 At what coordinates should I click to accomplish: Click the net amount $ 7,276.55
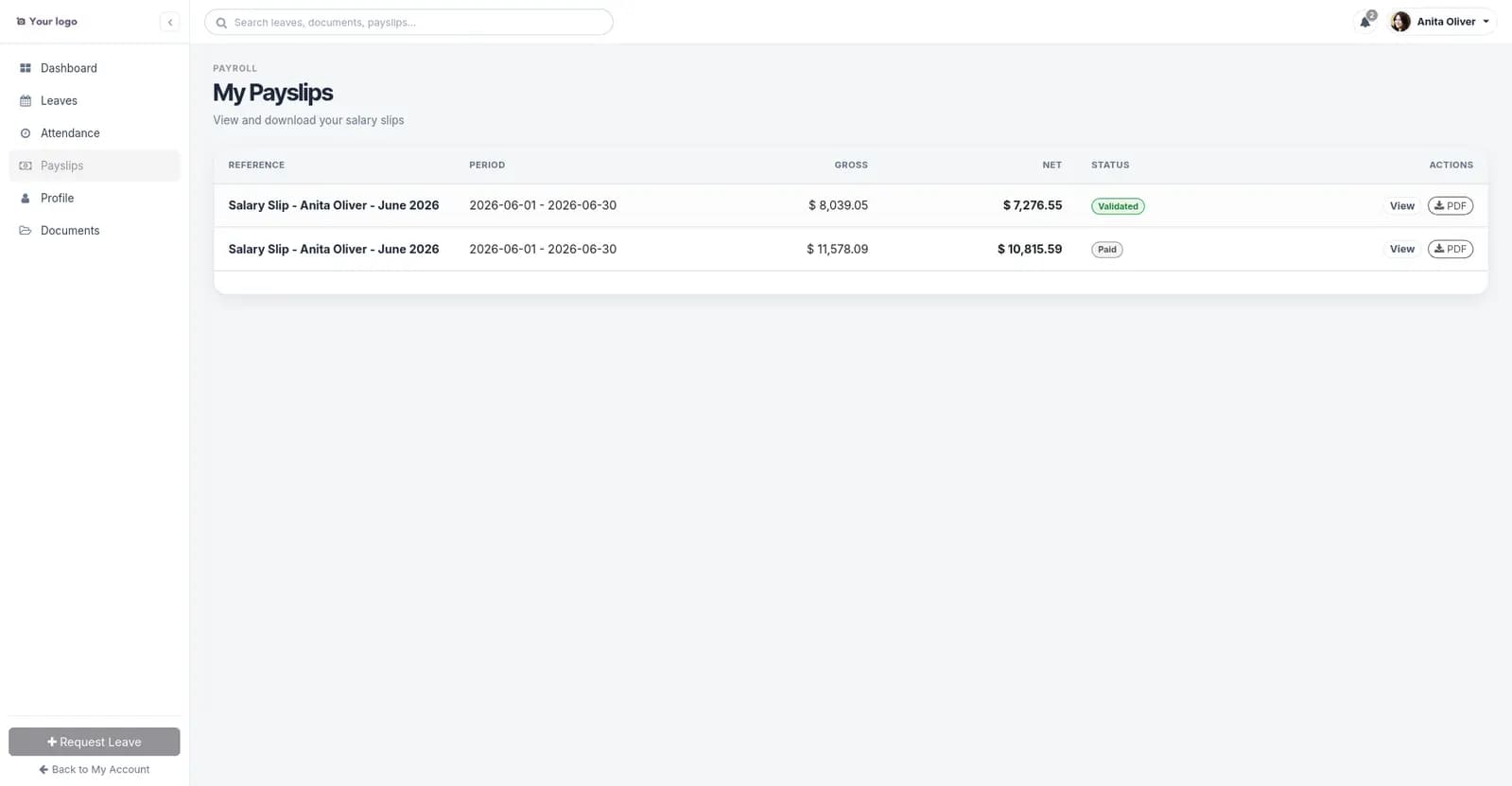1033,205
